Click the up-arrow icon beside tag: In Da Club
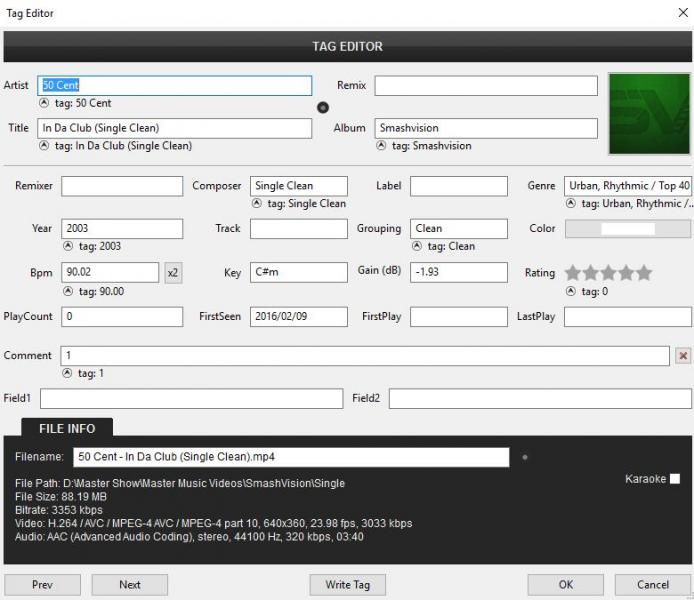This screenshot has width=694, height=600. [x=44, y=146]
